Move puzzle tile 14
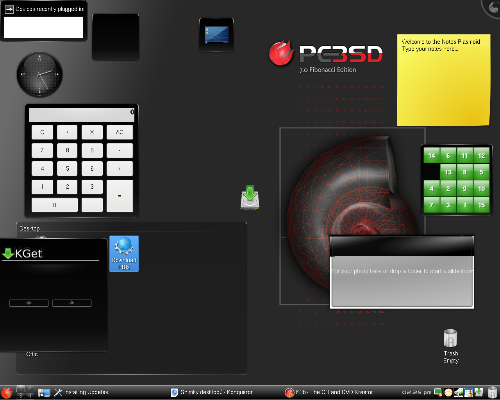 [x=432, y=155]
